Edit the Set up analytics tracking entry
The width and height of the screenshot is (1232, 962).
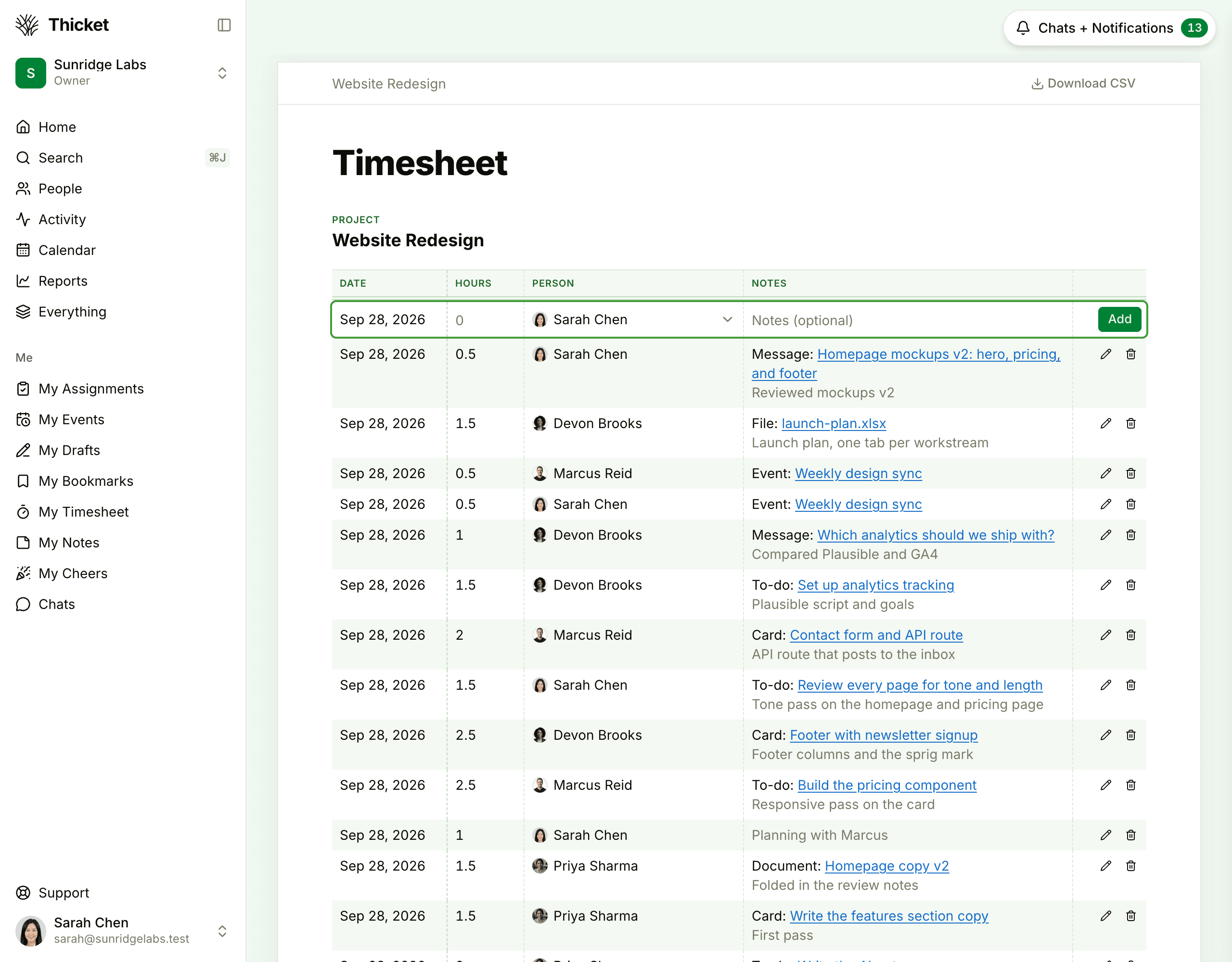[1105, 585]
